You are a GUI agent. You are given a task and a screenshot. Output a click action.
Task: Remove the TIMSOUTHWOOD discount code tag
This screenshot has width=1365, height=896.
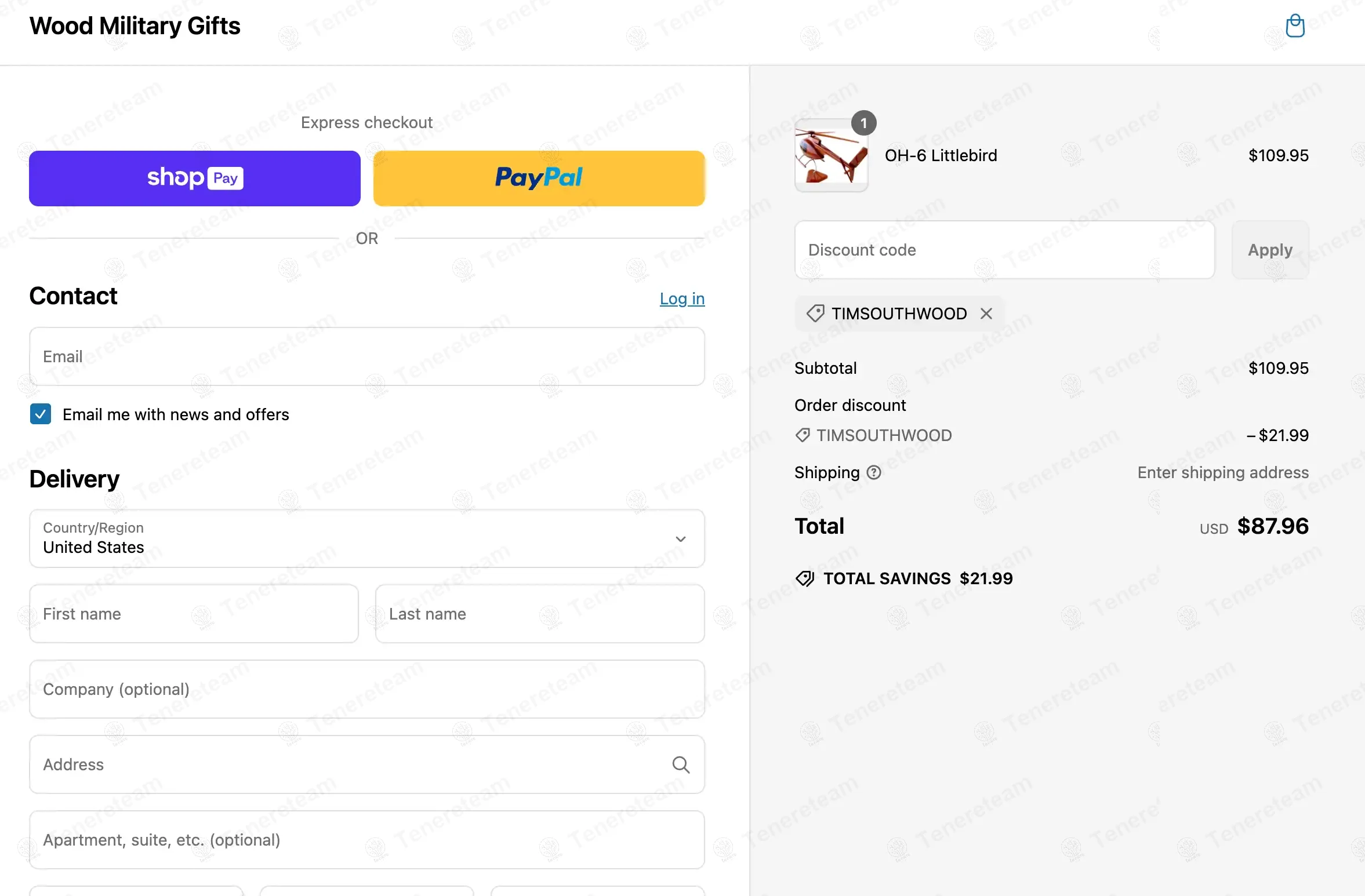986,314
